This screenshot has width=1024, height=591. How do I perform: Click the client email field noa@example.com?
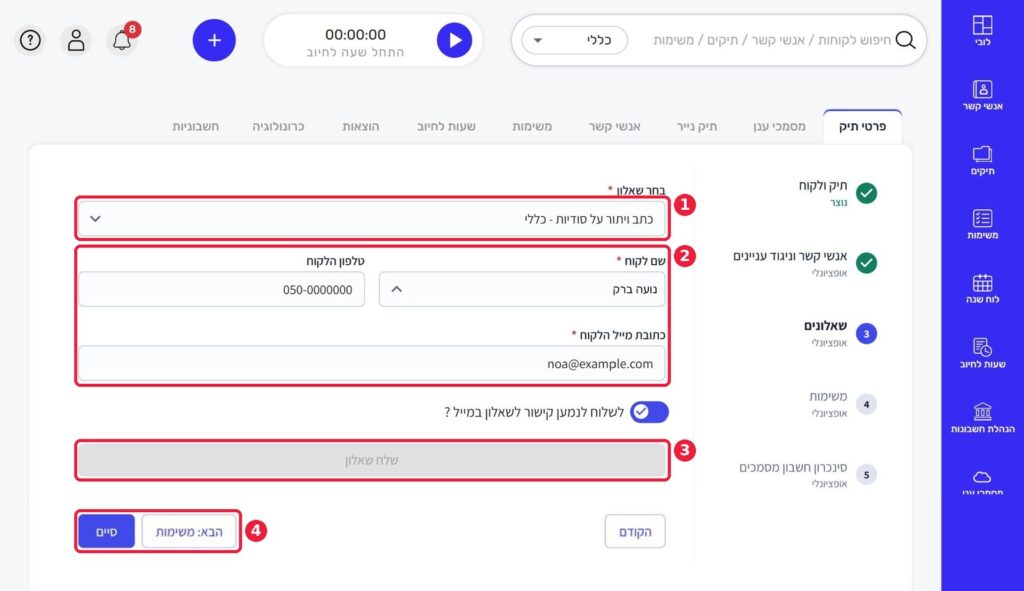click(372, 364)
